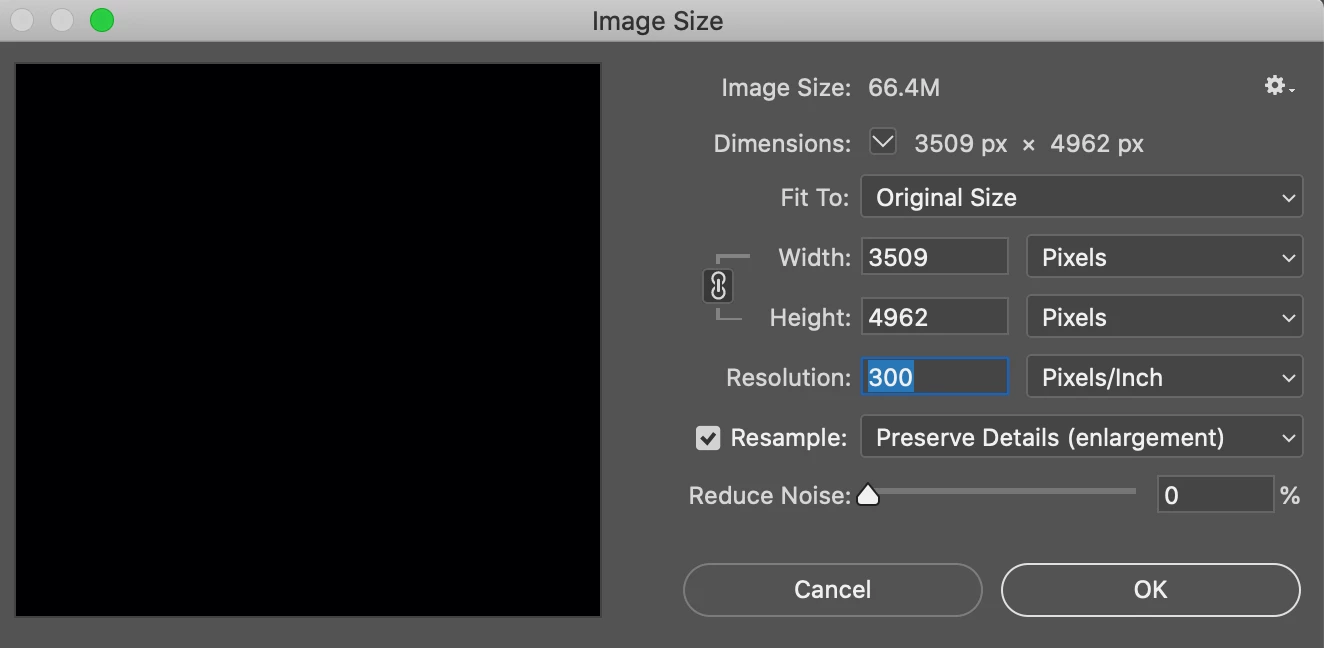Toggle the constrain proportions chain link icon
Viewport: 1324px width, 648px height.
coord(718,286)
